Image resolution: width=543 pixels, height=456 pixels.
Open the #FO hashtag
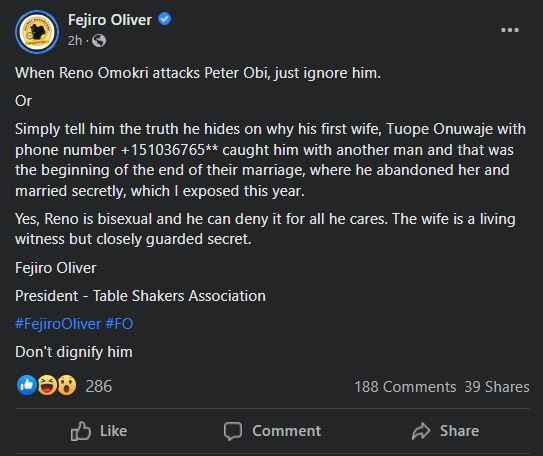pyautogui.click(x=119, y=324)
